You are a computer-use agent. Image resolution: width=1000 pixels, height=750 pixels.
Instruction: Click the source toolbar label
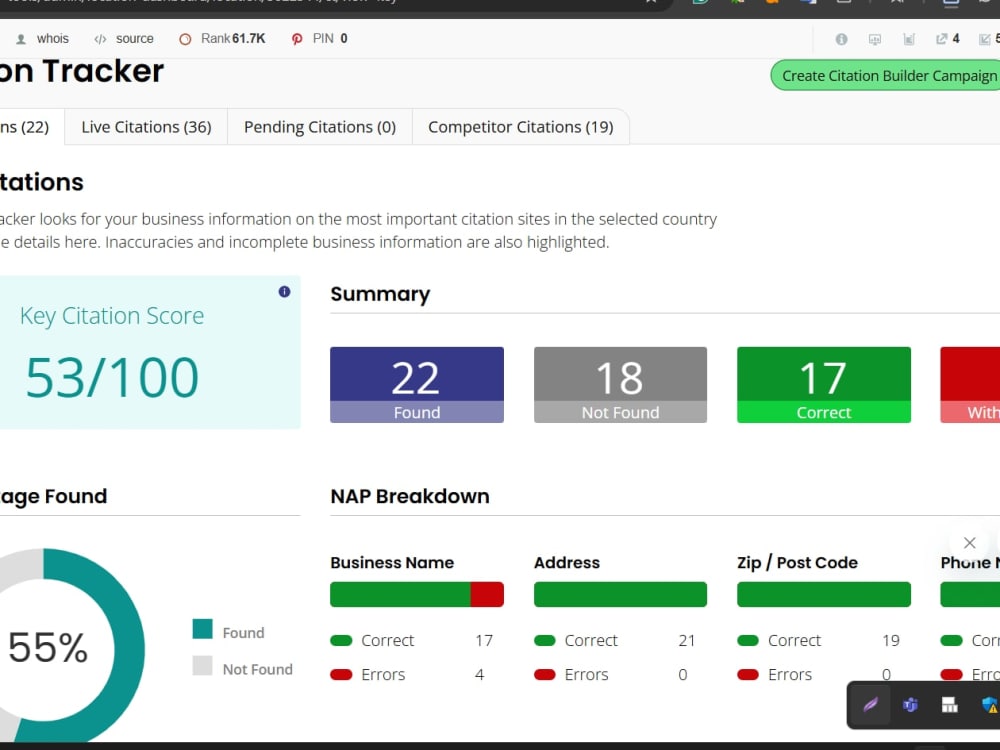135,39
